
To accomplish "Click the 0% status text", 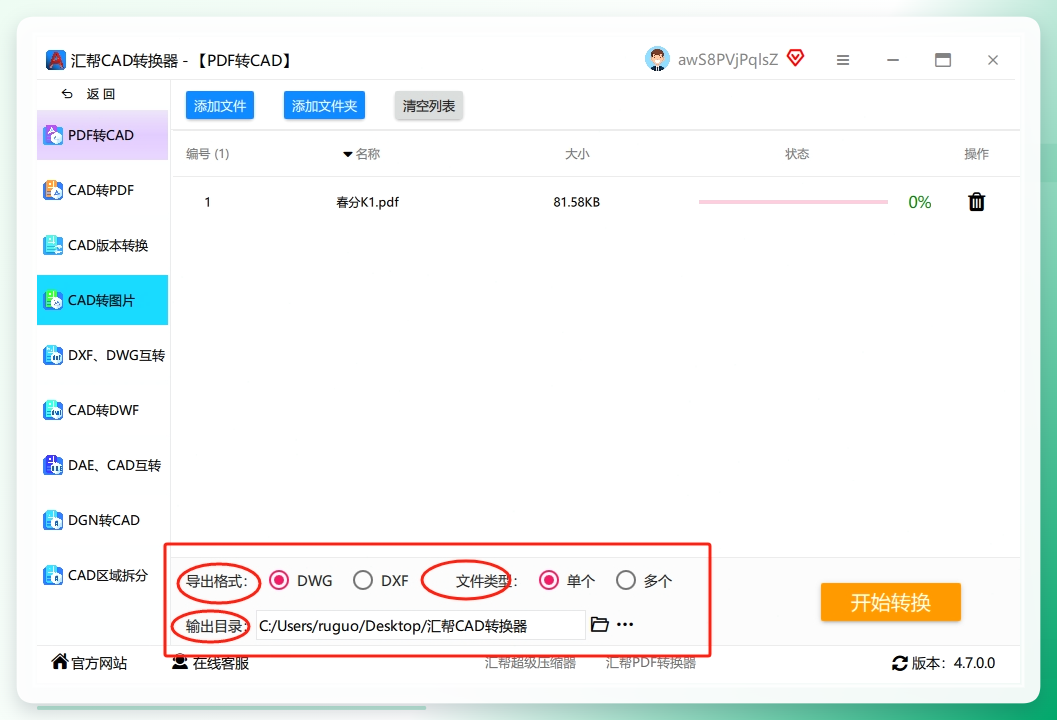I will click(x=919, y=202).
